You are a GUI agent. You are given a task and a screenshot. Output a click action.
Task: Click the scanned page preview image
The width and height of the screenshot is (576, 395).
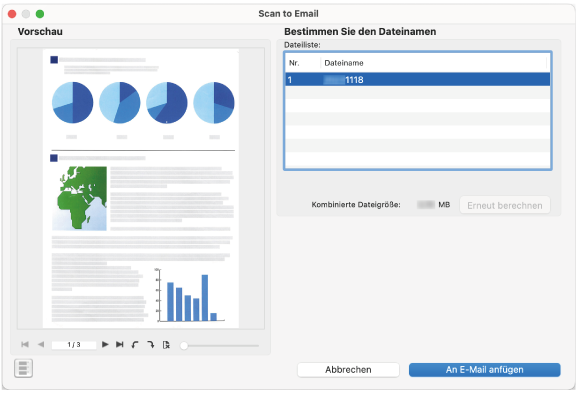pyautogui.click(x=141, y=188)
